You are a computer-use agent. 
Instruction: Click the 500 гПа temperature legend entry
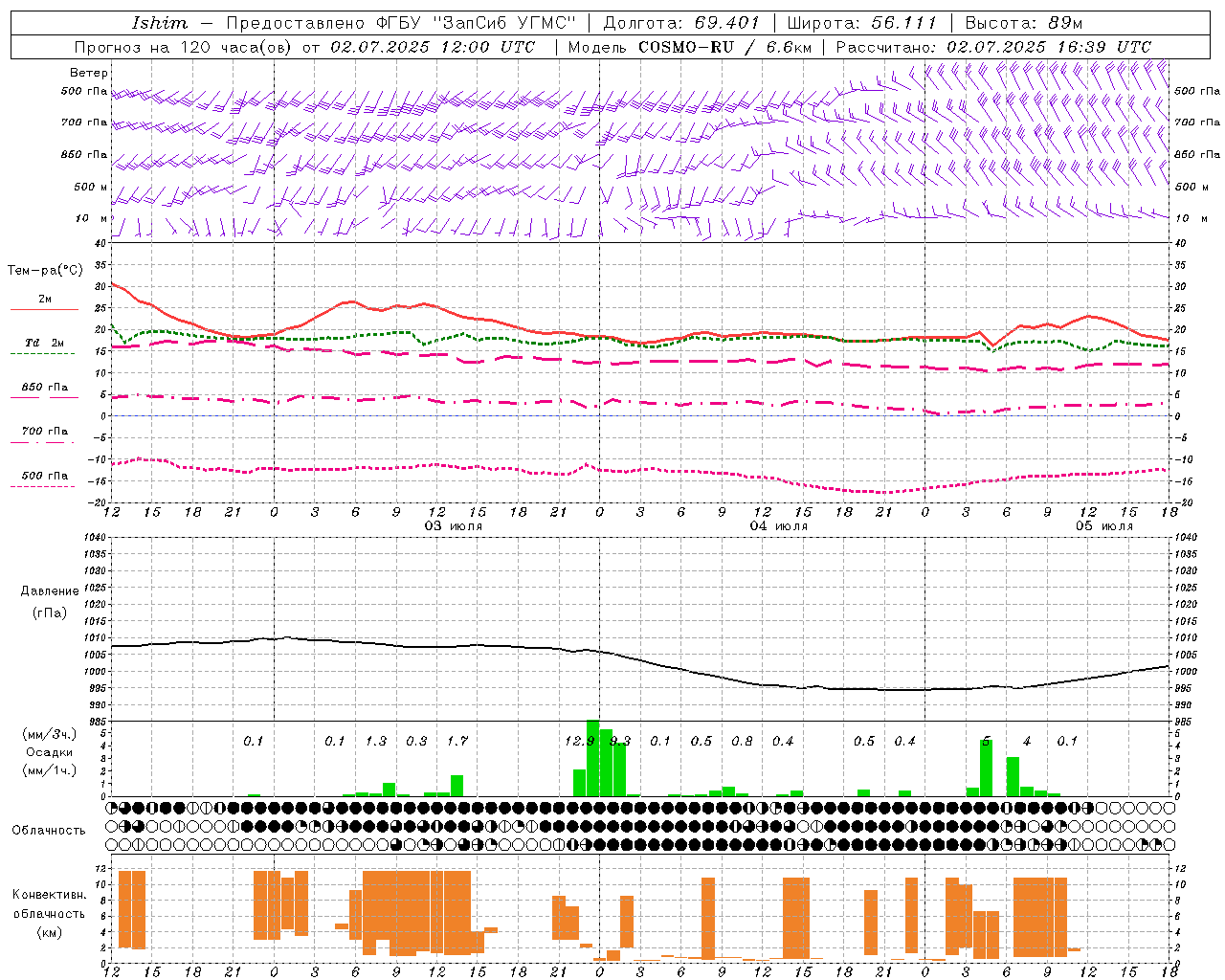[x=45, y=476]
